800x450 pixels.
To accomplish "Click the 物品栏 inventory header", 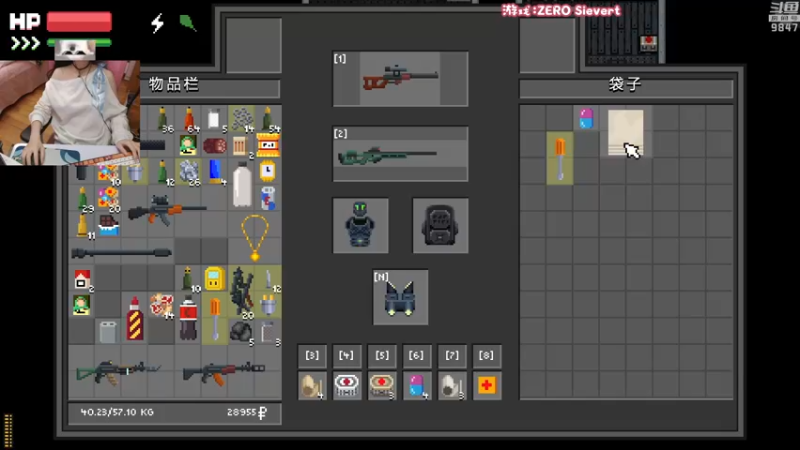I will pyautogui.click(x=173, y=85).
